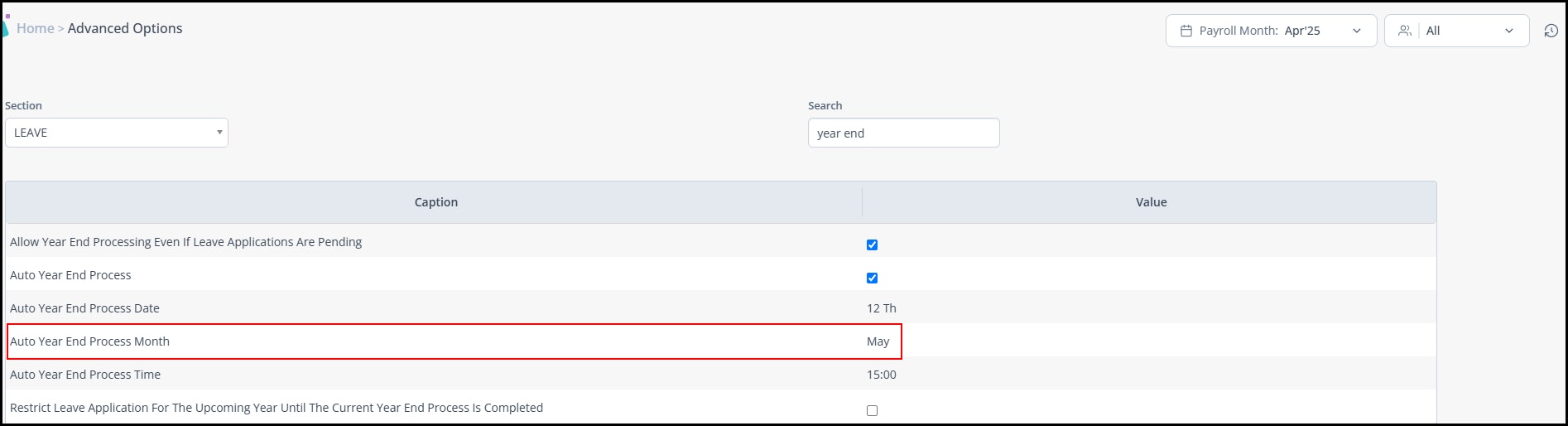The image size is (1568, 426).
Task: Focus the Search field containing year end
Action: [x=903, y=133]
